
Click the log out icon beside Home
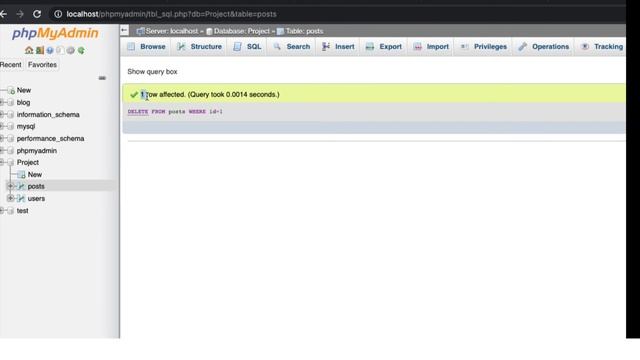(40, 50)
